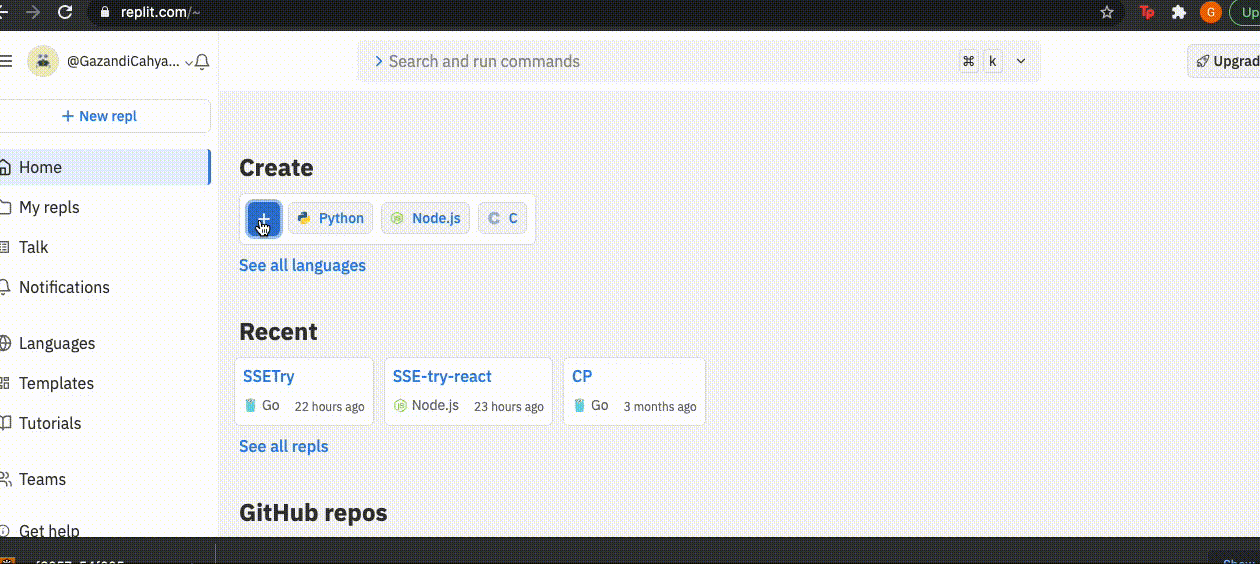
Task: Click the Go icon in SSETry card
Action: pyautogui.click(x=251, y=406)
